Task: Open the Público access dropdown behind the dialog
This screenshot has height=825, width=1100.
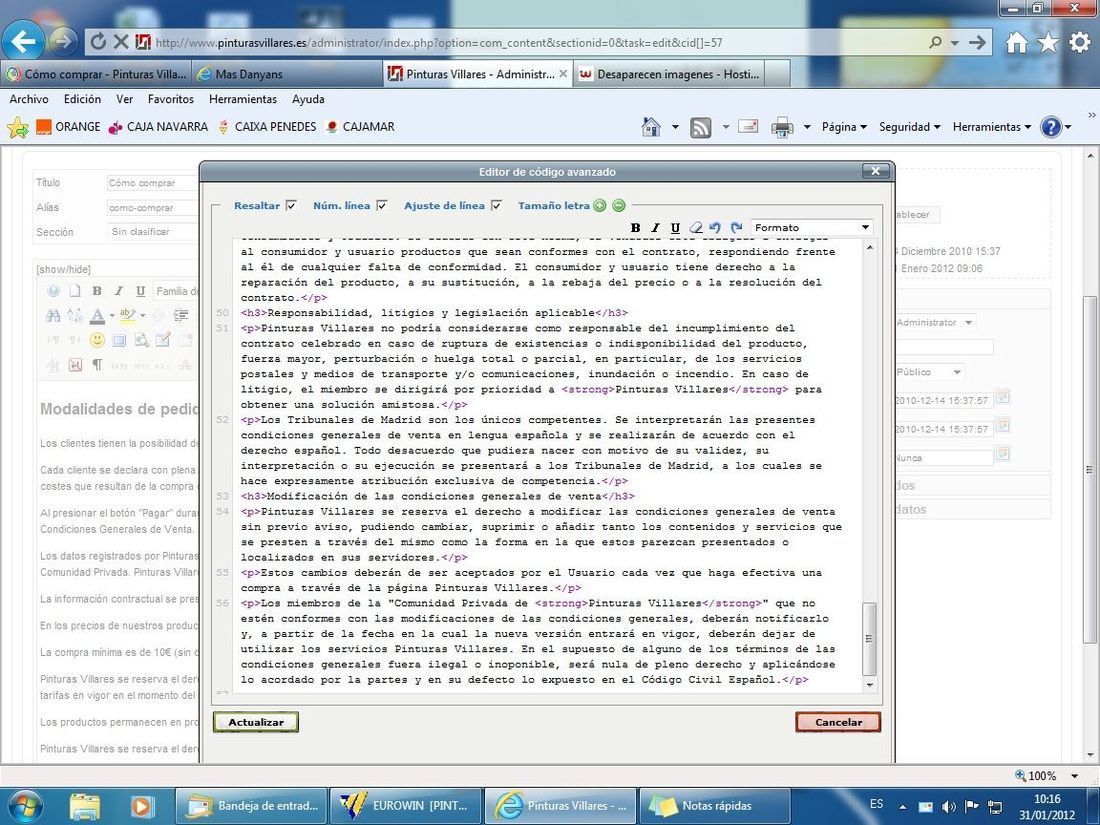Action: [x=930, y=372]
